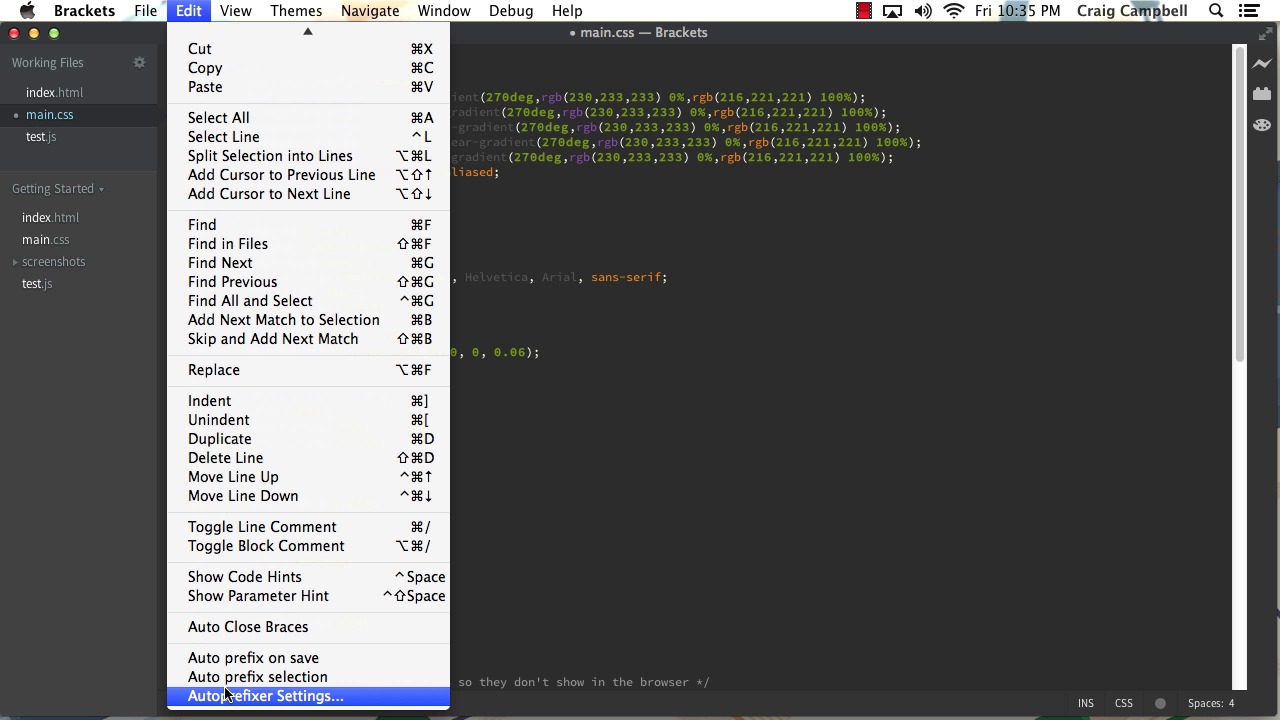Viewport: 1280px width, 720px height.
Task: Open Notification Center list icon
Action: [x=1248, y=11]
